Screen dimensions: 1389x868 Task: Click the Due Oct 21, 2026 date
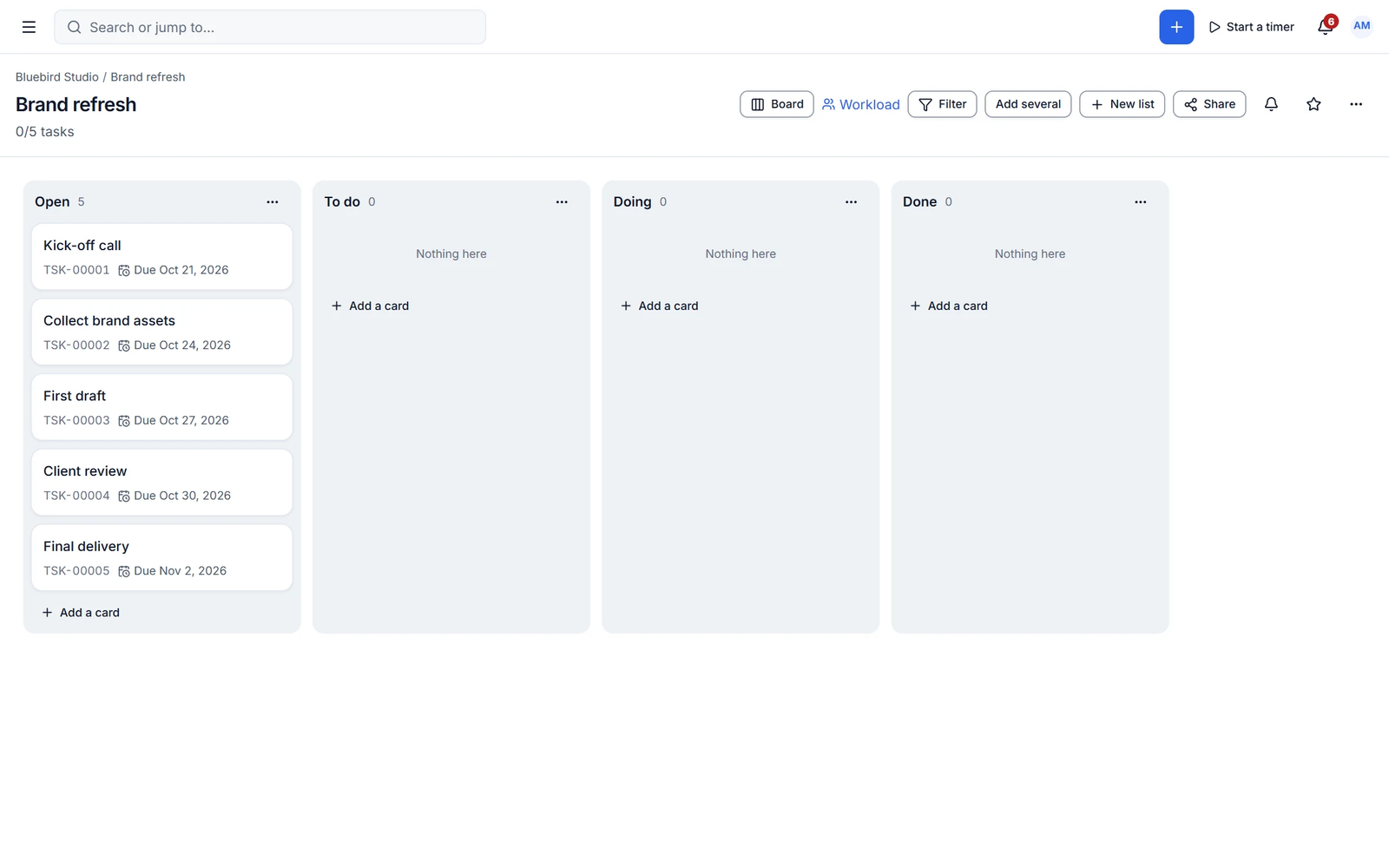point(174,270)
